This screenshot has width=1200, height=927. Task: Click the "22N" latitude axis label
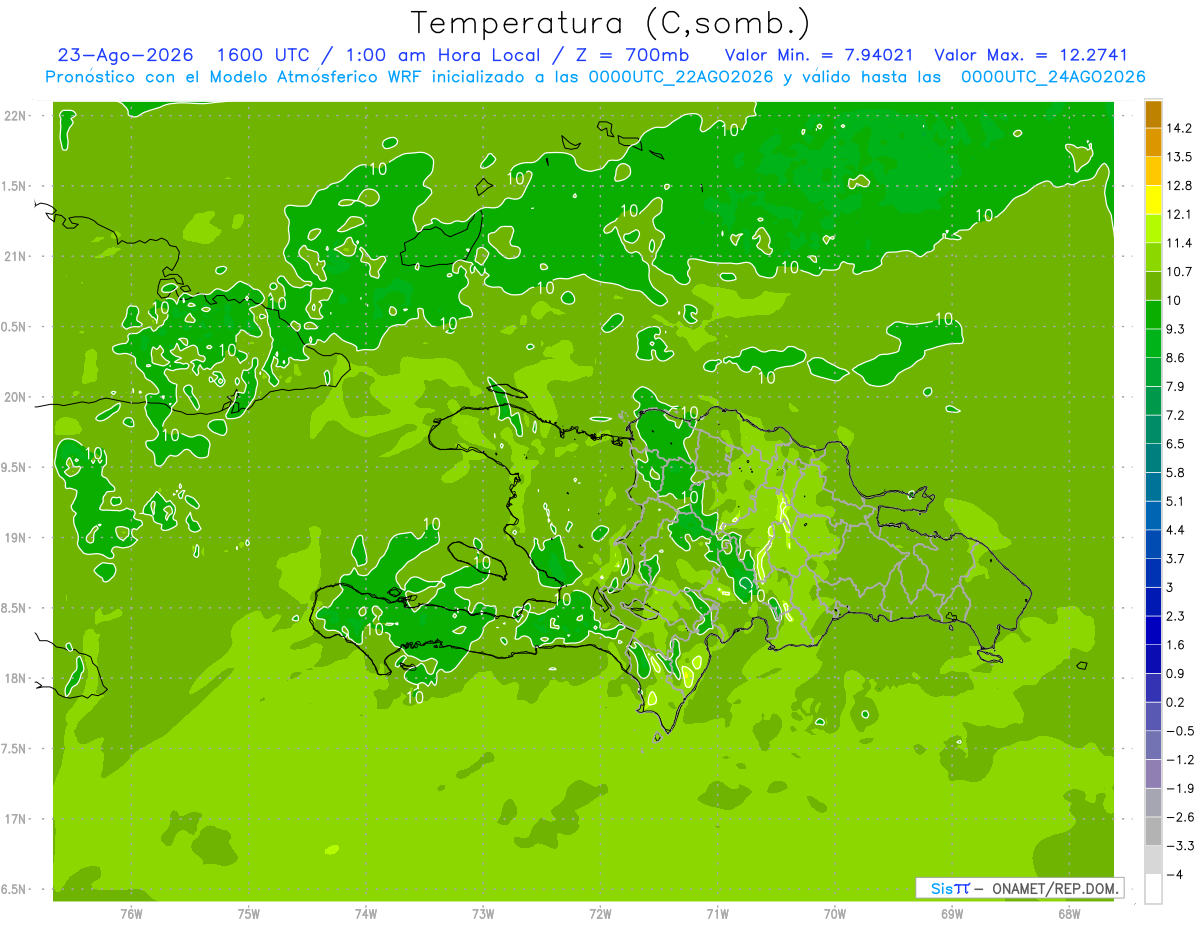coord(16,116)
